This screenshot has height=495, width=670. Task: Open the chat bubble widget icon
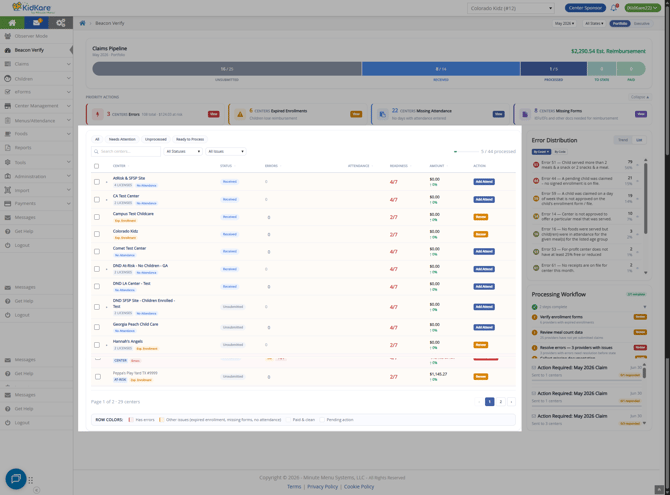click(16, 478)
